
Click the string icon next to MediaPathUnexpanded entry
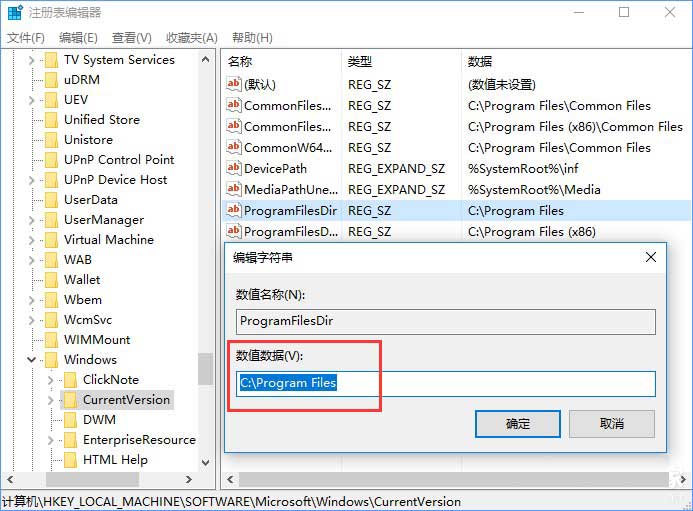pyautogui.click(x=234, y=189)
